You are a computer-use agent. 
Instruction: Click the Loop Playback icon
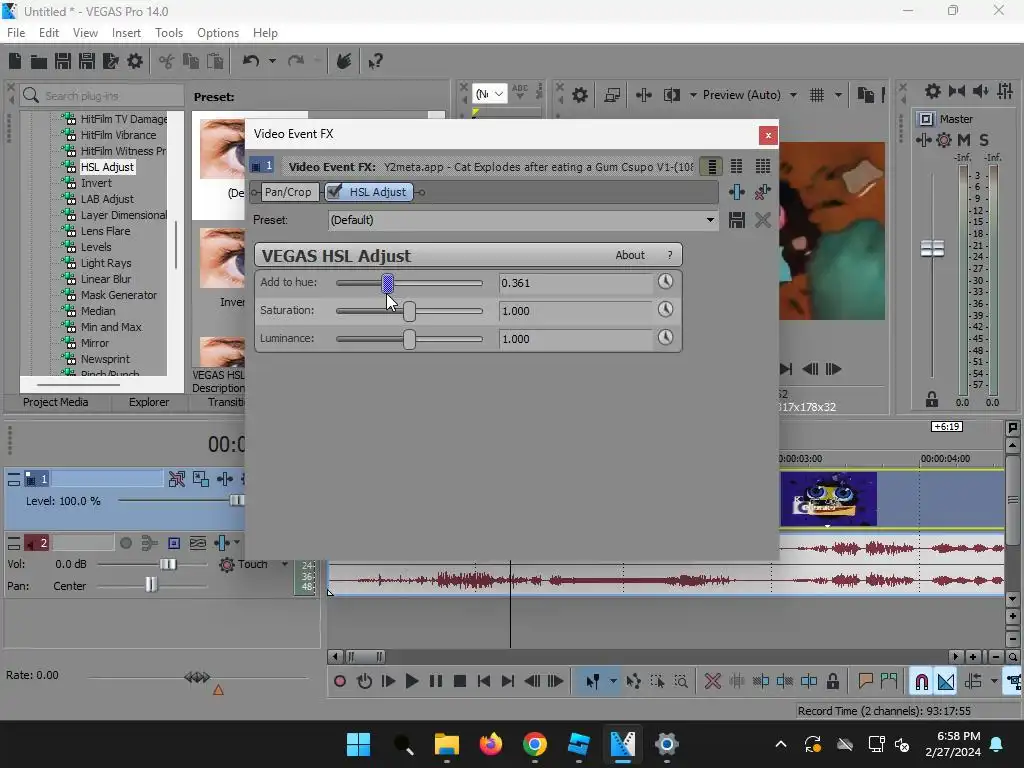pyautogui.click(x=364, y=682)
